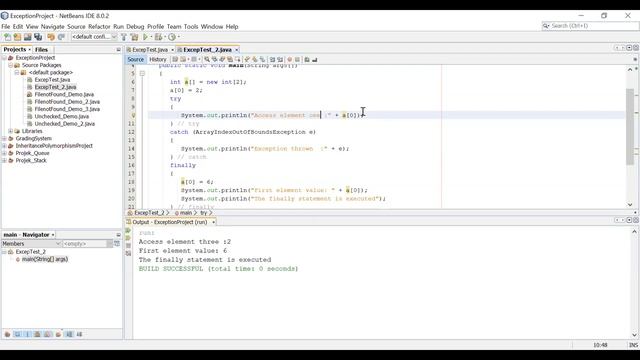Expand the GradingSystem project node
The image size is (640, 360).
pyautogui.click(x=4, y=139)
